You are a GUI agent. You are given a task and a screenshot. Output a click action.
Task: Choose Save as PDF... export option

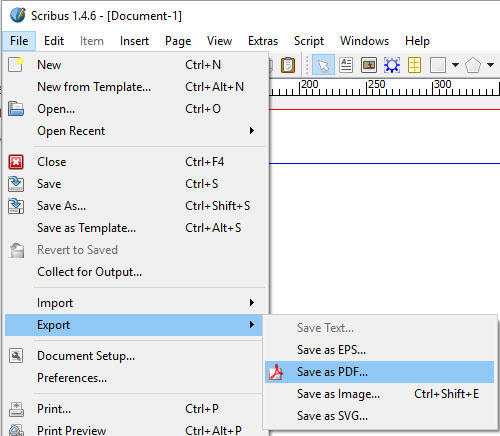point(379,372)
